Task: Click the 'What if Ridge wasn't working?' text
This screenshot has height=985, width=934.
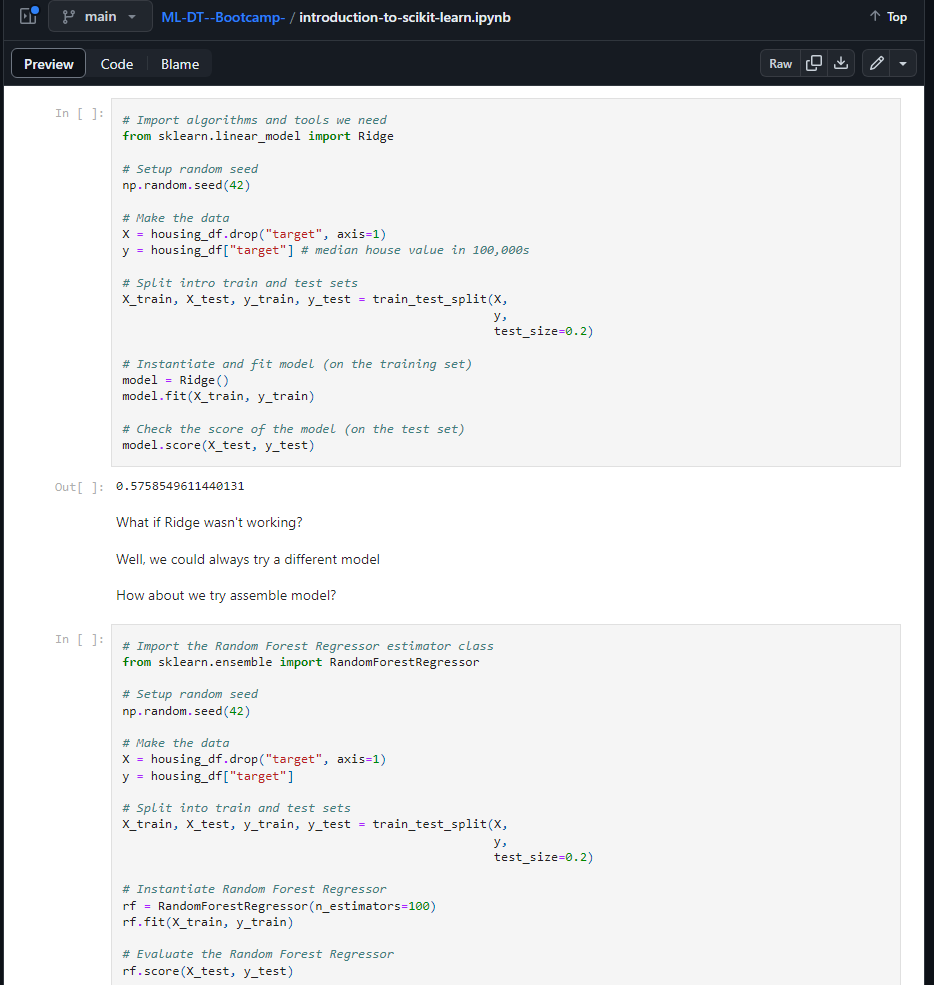Action: coord(209,523)
